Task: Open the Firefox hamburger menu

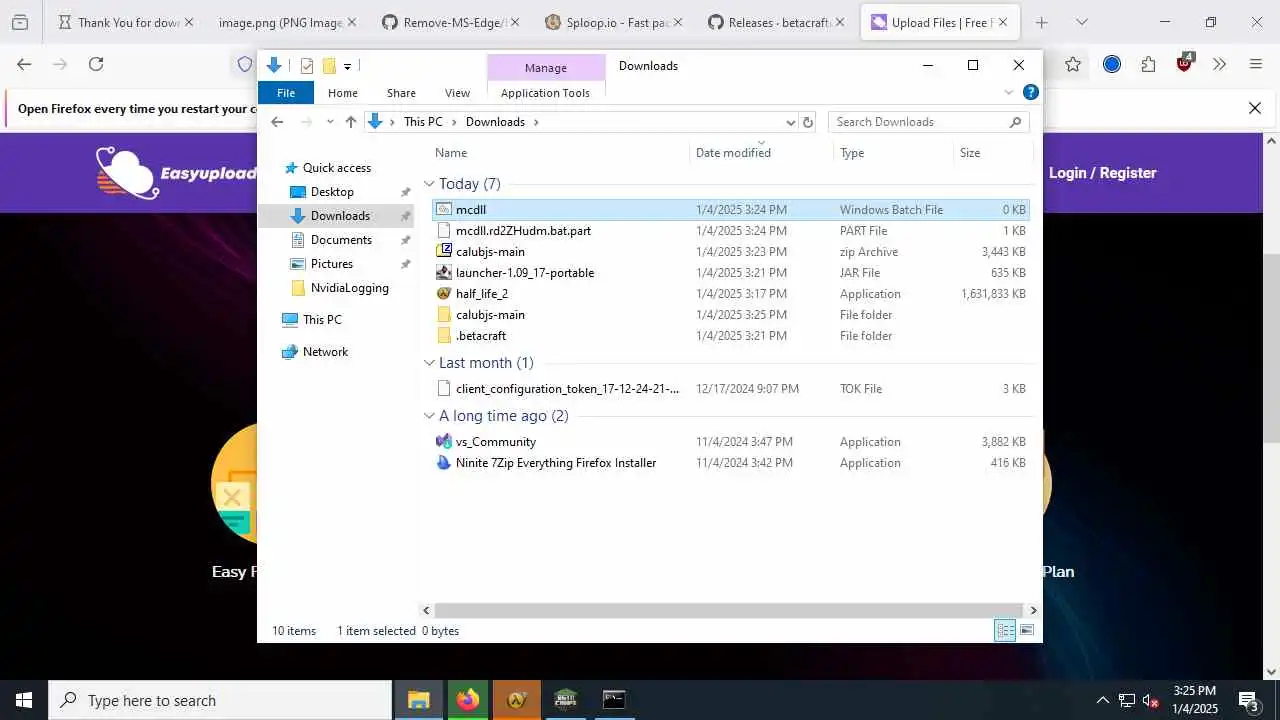Action: point(1256,64)
